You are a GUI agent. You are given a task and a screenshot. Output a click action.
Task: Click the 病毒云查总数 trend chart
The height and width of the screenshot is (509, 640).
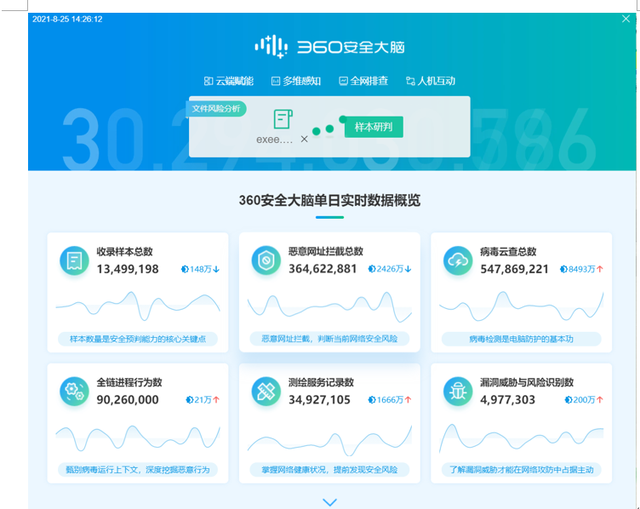click(521, 306)
